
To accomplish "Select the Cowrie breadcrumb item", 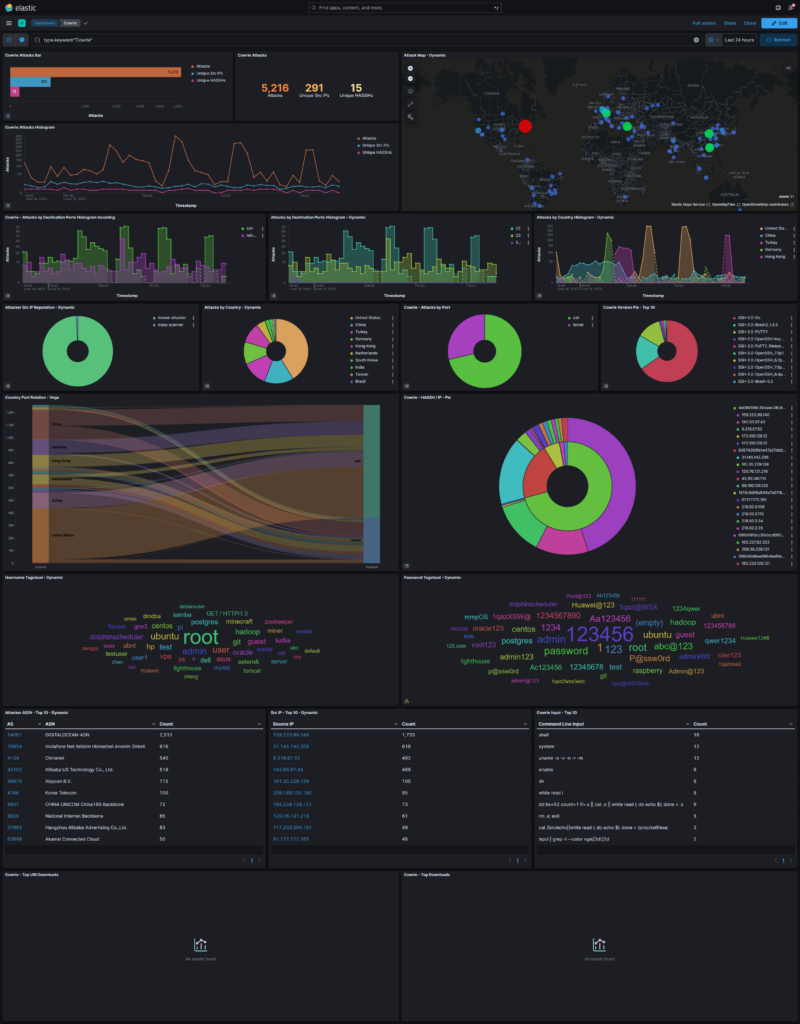I will pyautogui.click(x=70, y=23).
